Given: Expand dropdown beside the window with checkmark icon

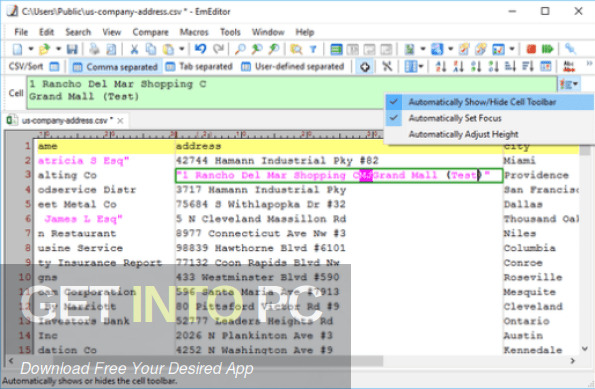Looking at the screenshot, I should (x=512, y=49).
